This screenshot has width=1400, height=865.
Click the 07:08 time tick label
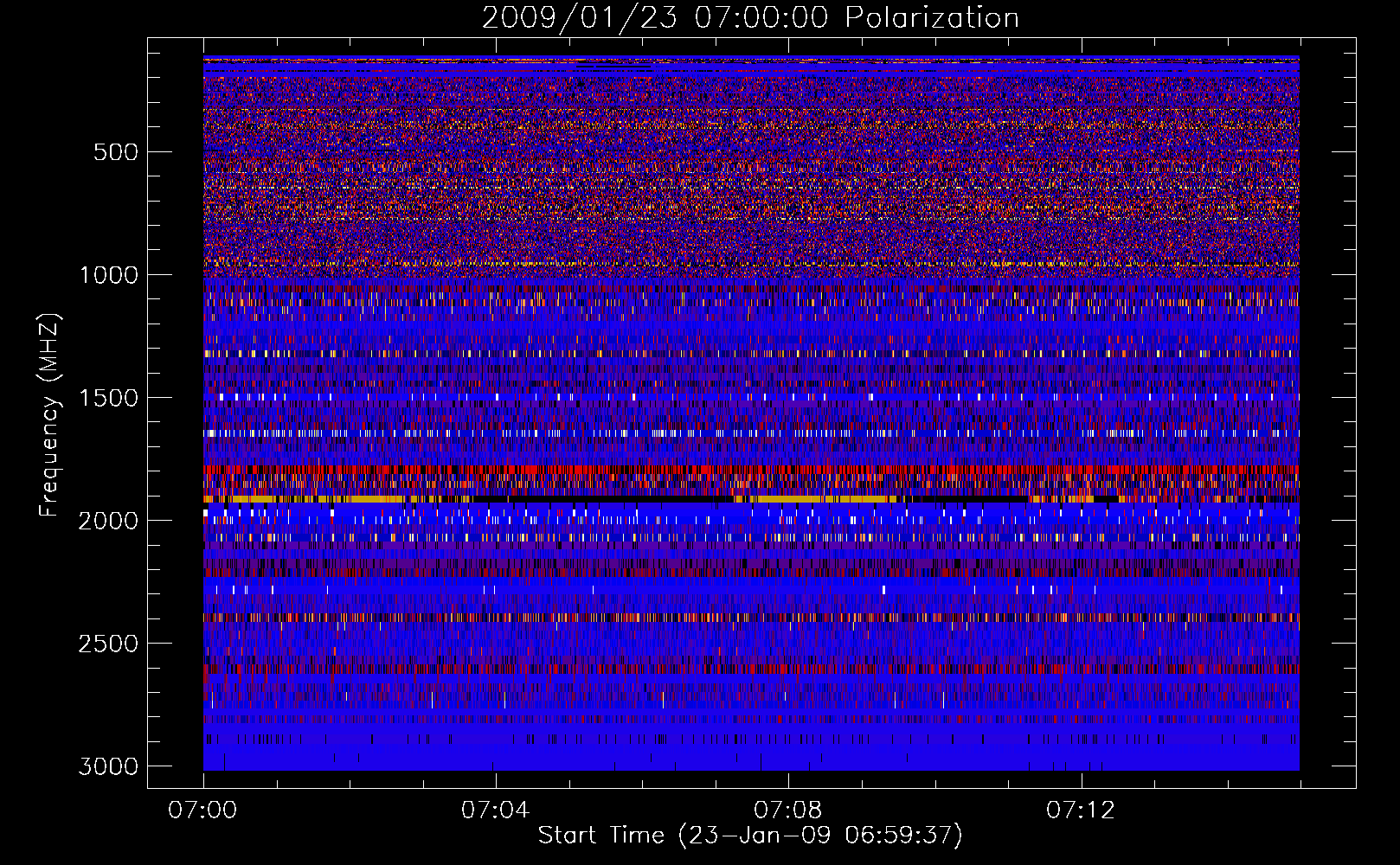[787, 811]
